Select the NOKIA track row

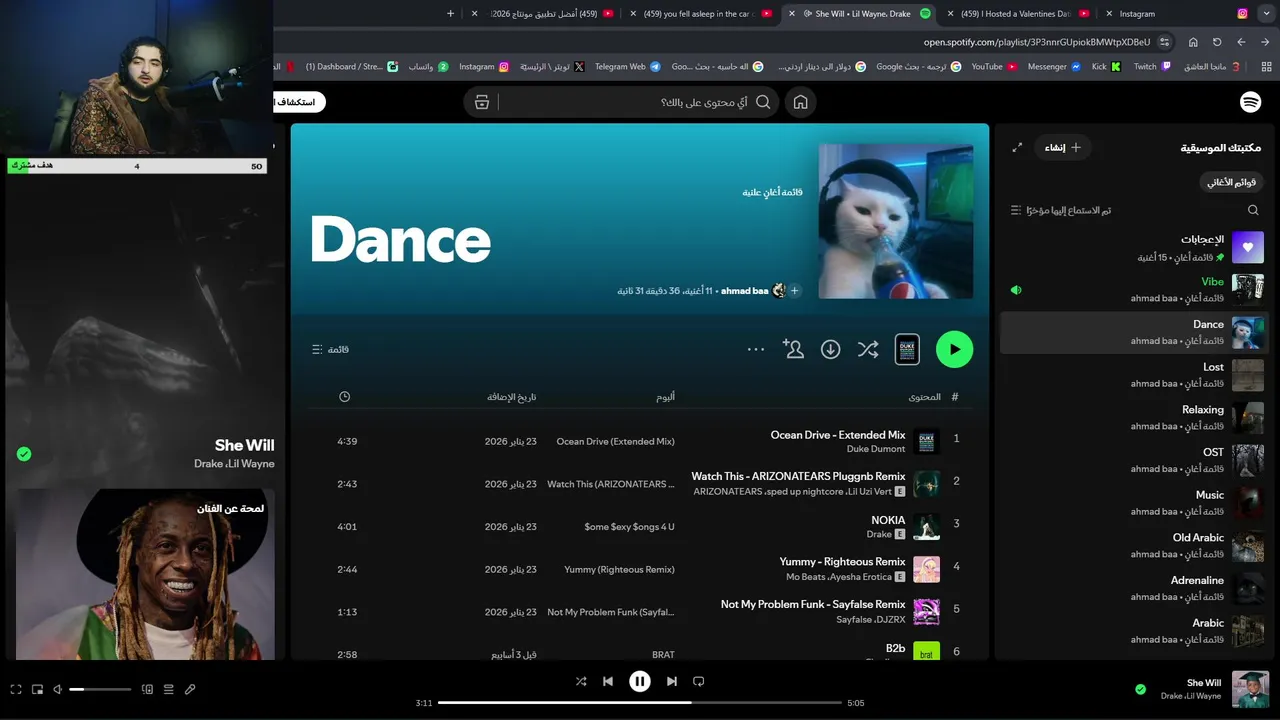coord(640,526)
